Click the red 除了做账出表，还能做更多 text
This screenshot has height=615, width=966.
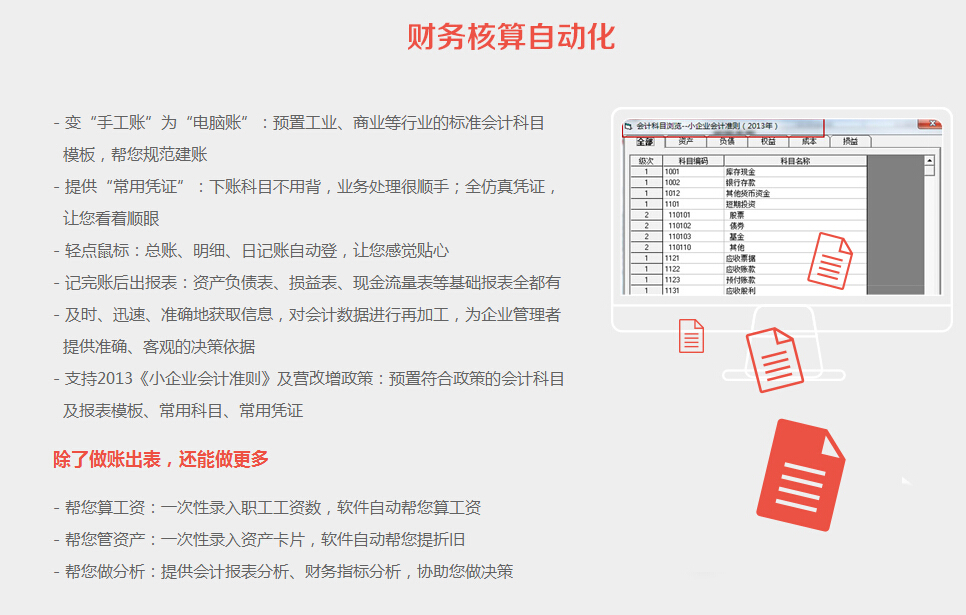click(x=161, y=459)
